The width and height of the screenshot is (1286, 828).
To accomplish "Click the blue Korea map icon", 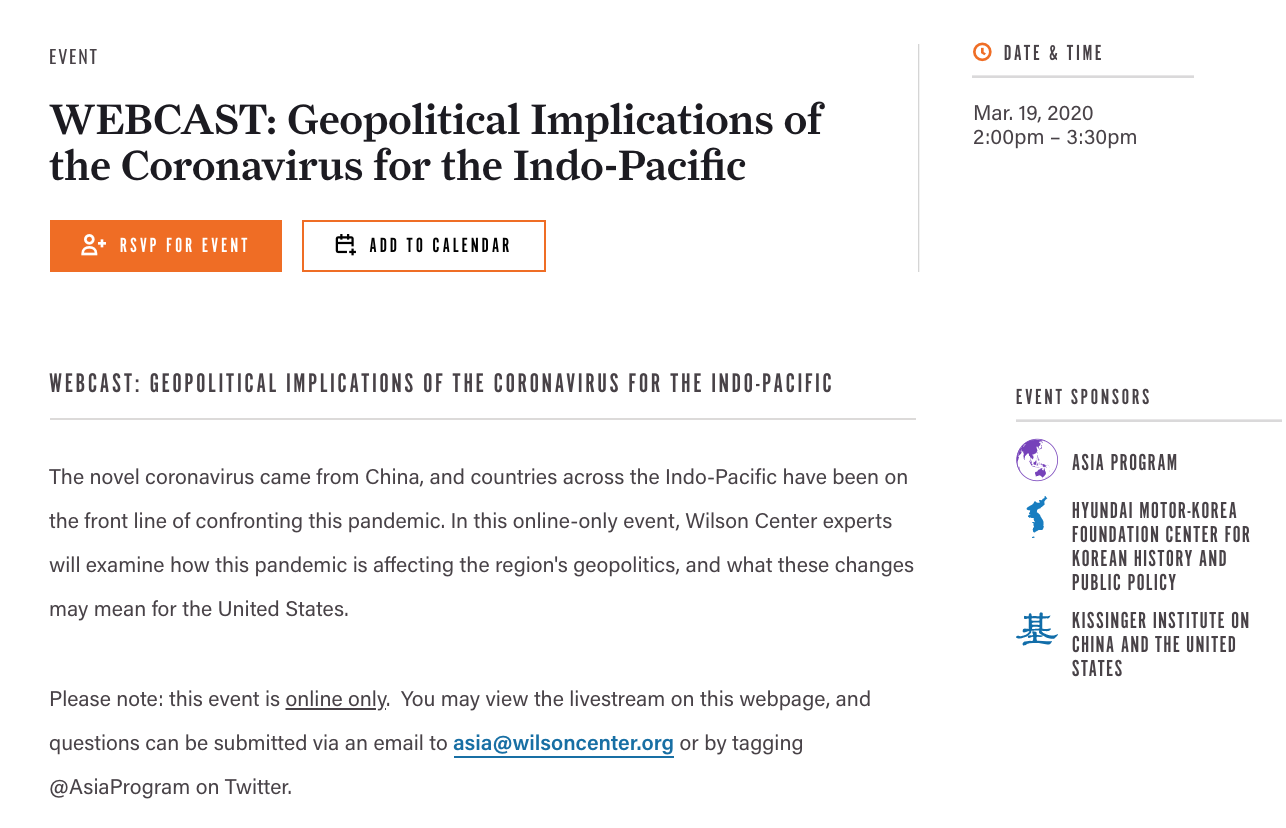I will 1037,517.
